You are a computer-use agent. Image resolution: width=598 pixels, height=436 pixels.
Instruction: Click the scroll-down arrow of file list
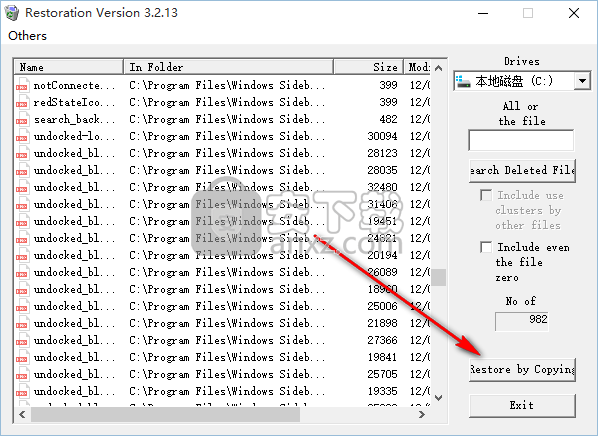[439, 398]
